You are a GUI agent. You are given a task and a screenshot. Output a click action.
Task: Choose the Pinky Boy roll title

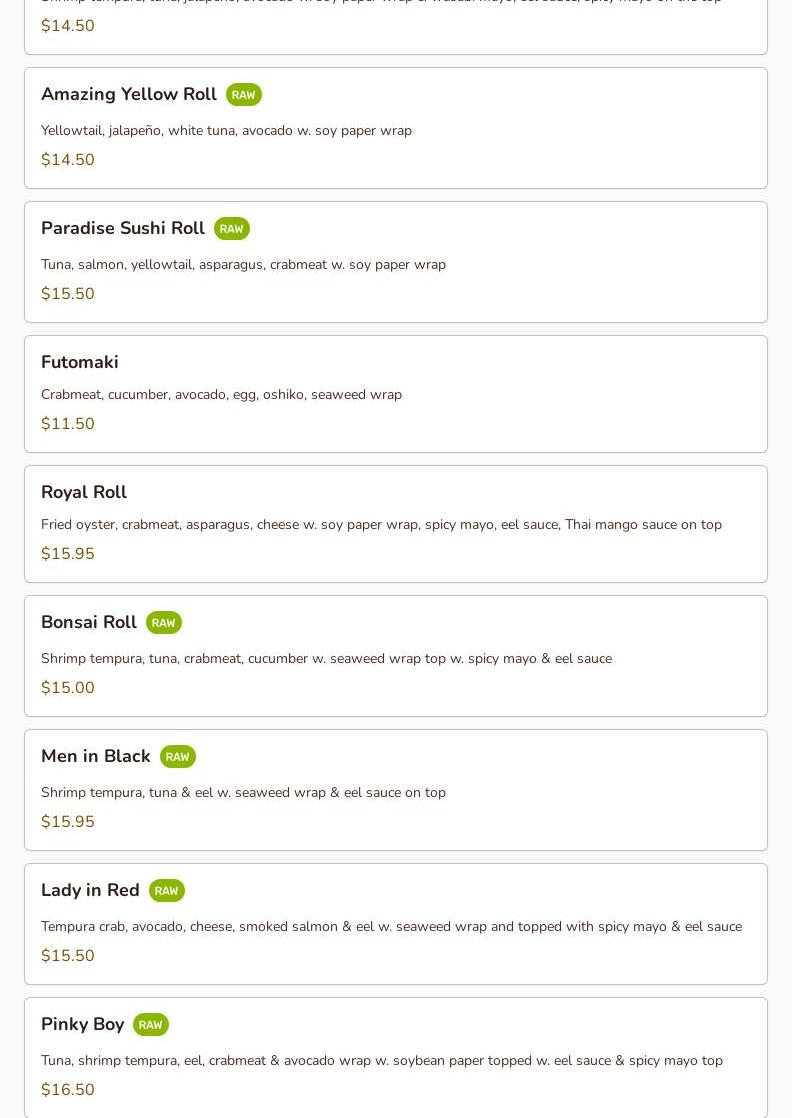coord(83,1024)
